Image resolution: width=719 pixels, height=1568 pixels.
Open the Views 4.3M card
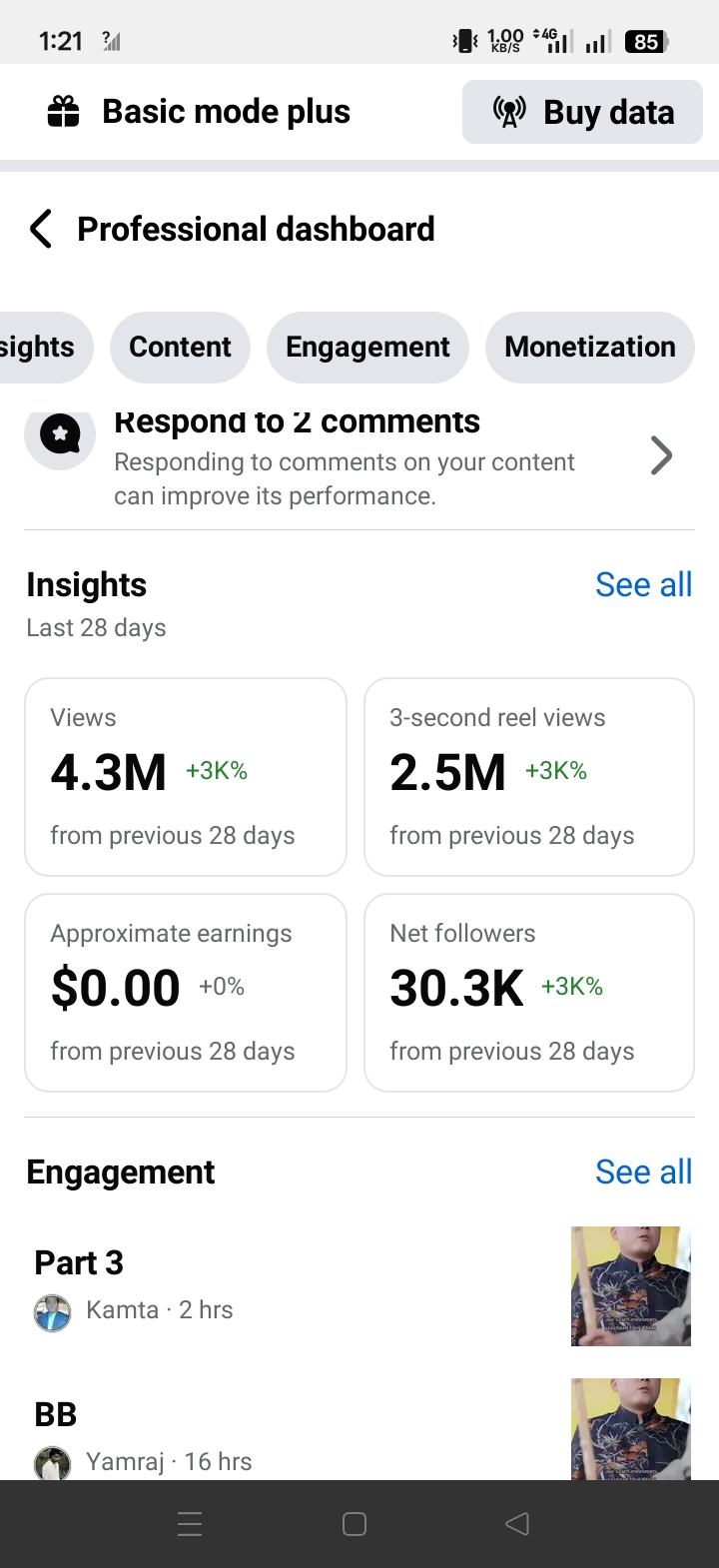[186, 777]
